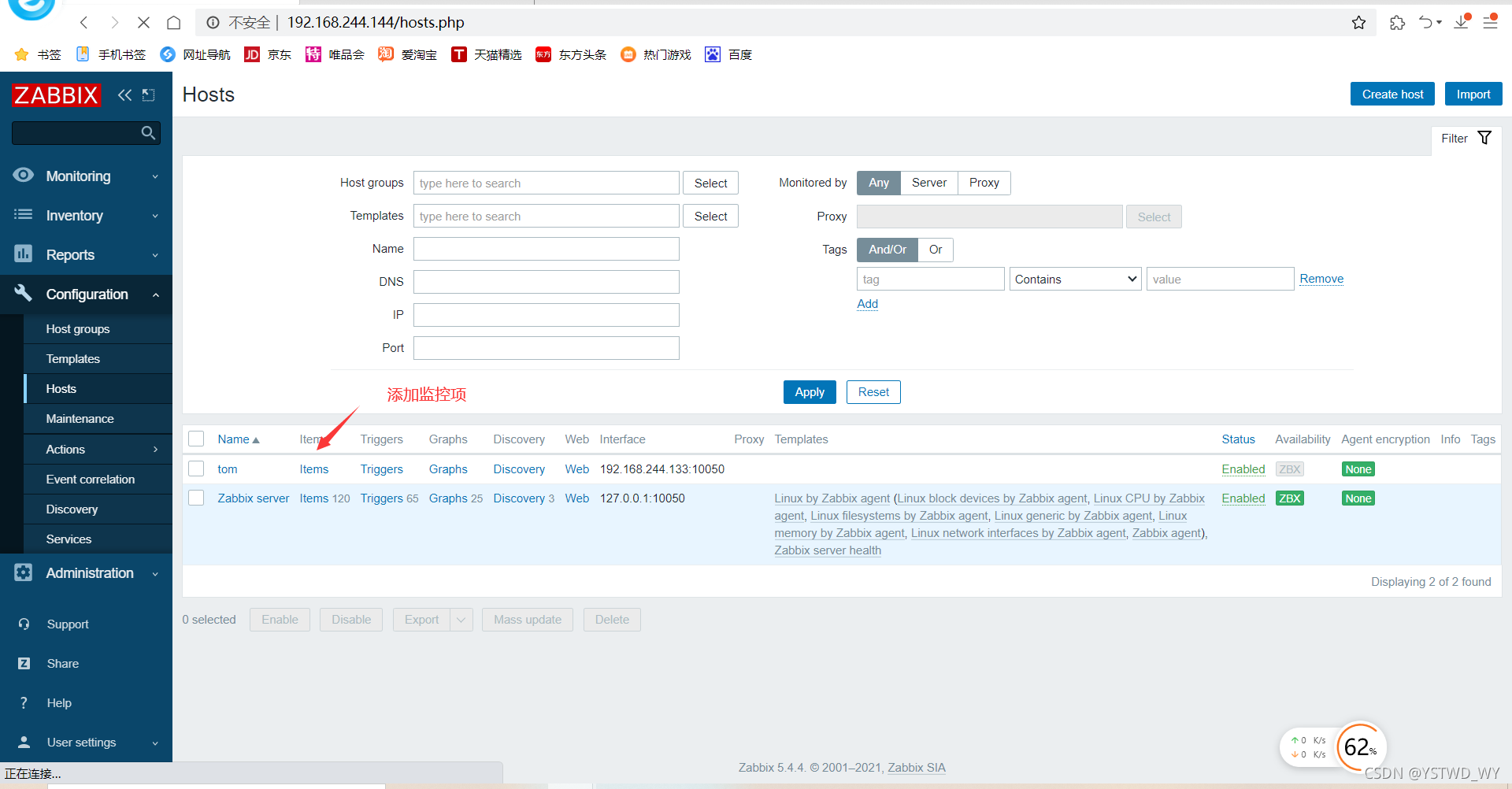Tick the checkbox for Zabbix server

[x=196, y=498]
